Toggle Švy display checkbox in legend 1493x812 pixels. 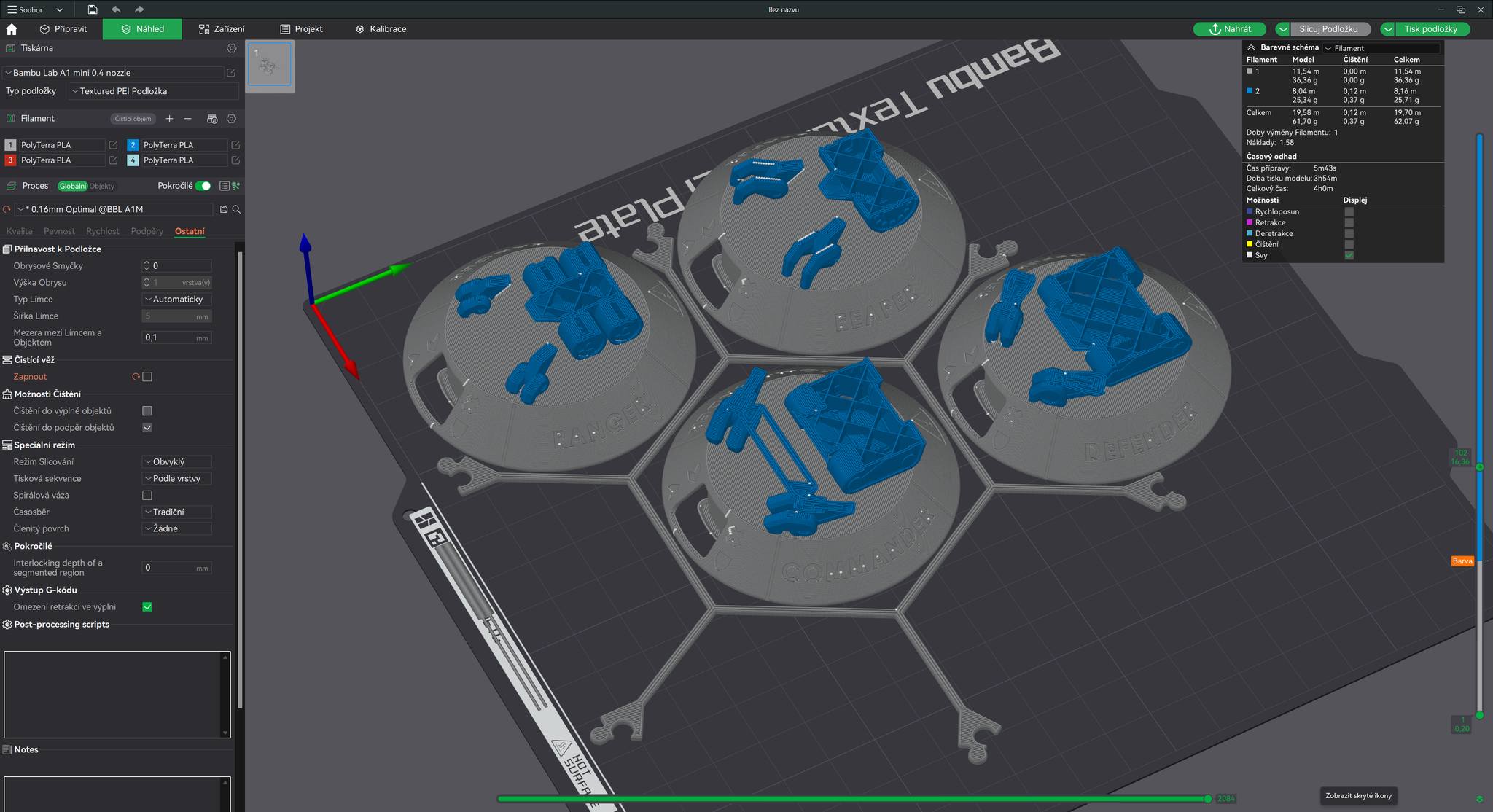(1349, 255)
